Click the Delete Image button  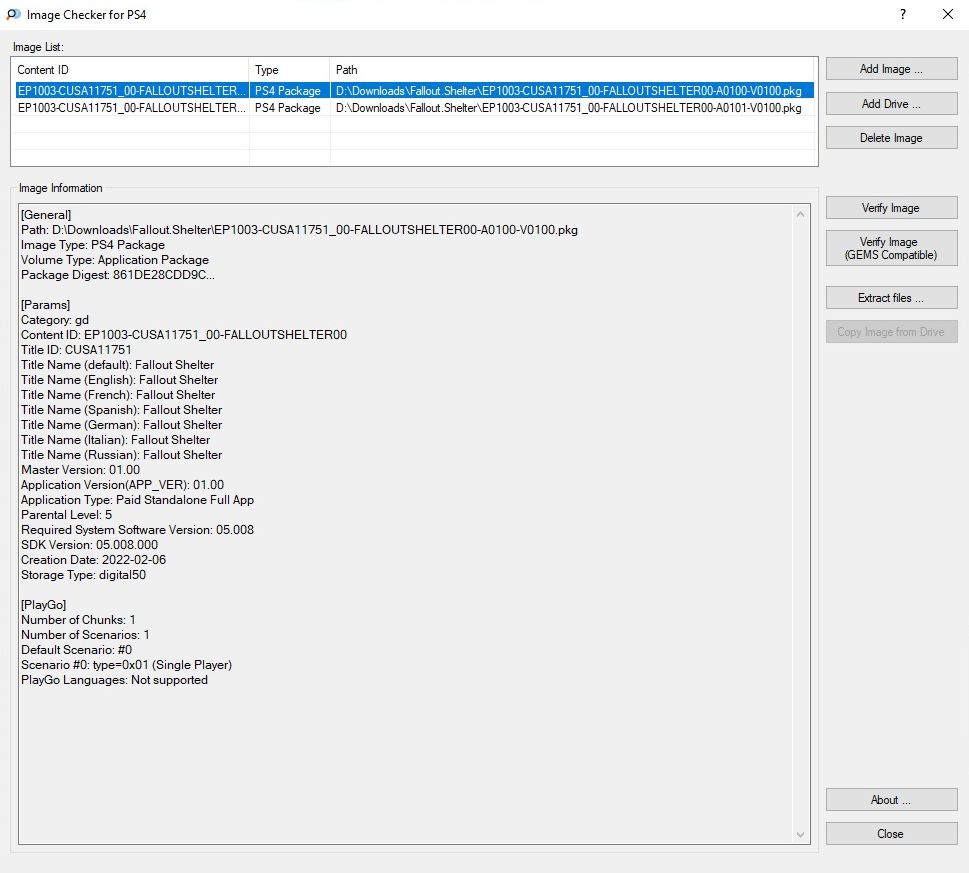point(891,138)
